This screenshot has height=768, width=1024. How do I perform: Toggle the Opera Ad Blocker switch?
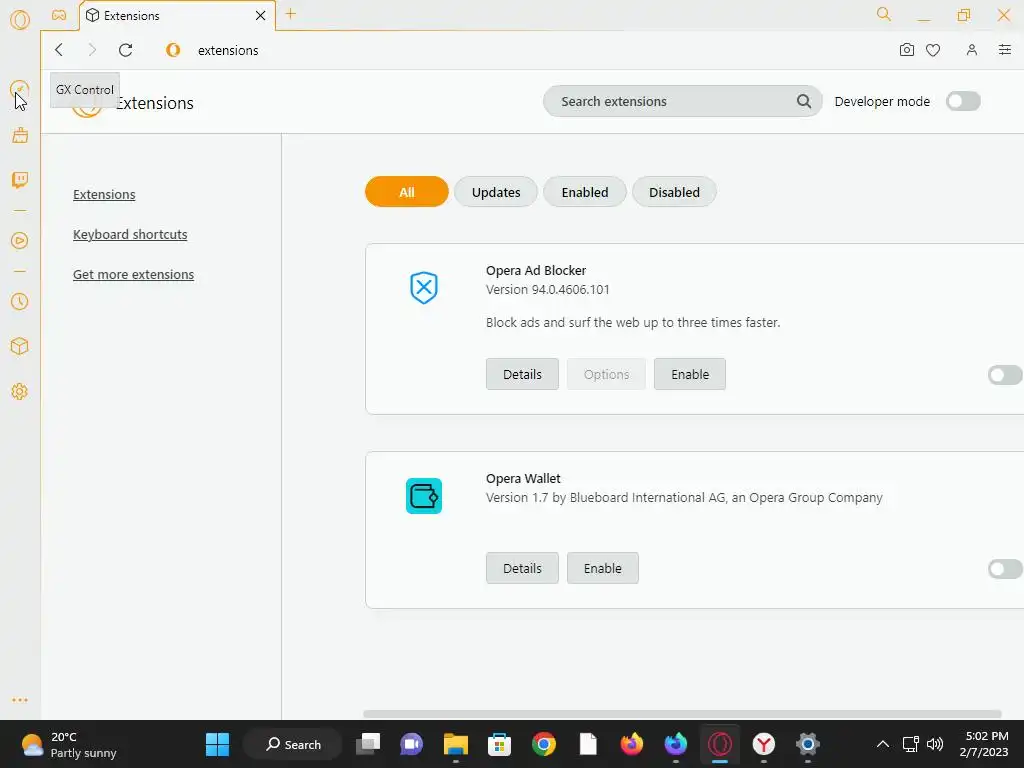[1004, 375]
